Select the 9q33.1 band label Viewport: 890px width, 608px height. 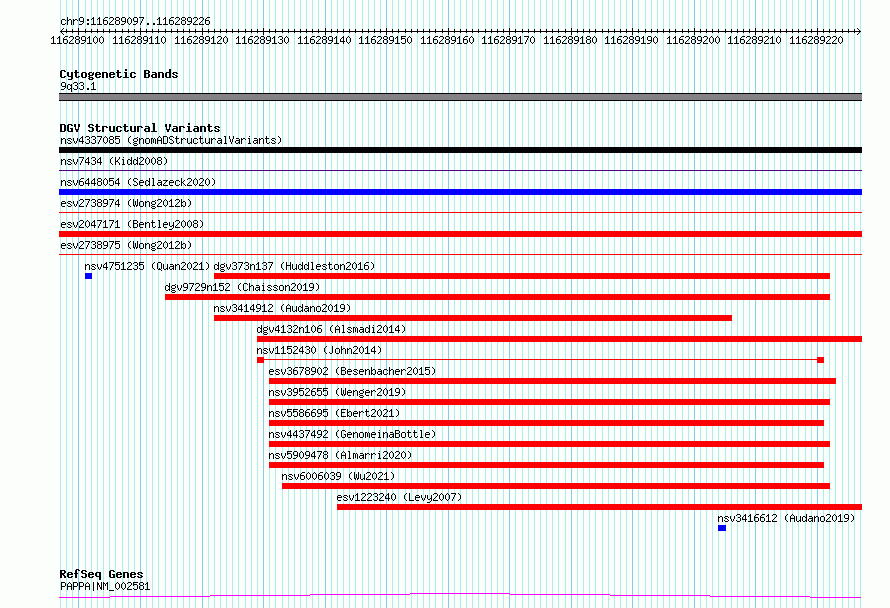pyautogui.click(x=78, y=86)
